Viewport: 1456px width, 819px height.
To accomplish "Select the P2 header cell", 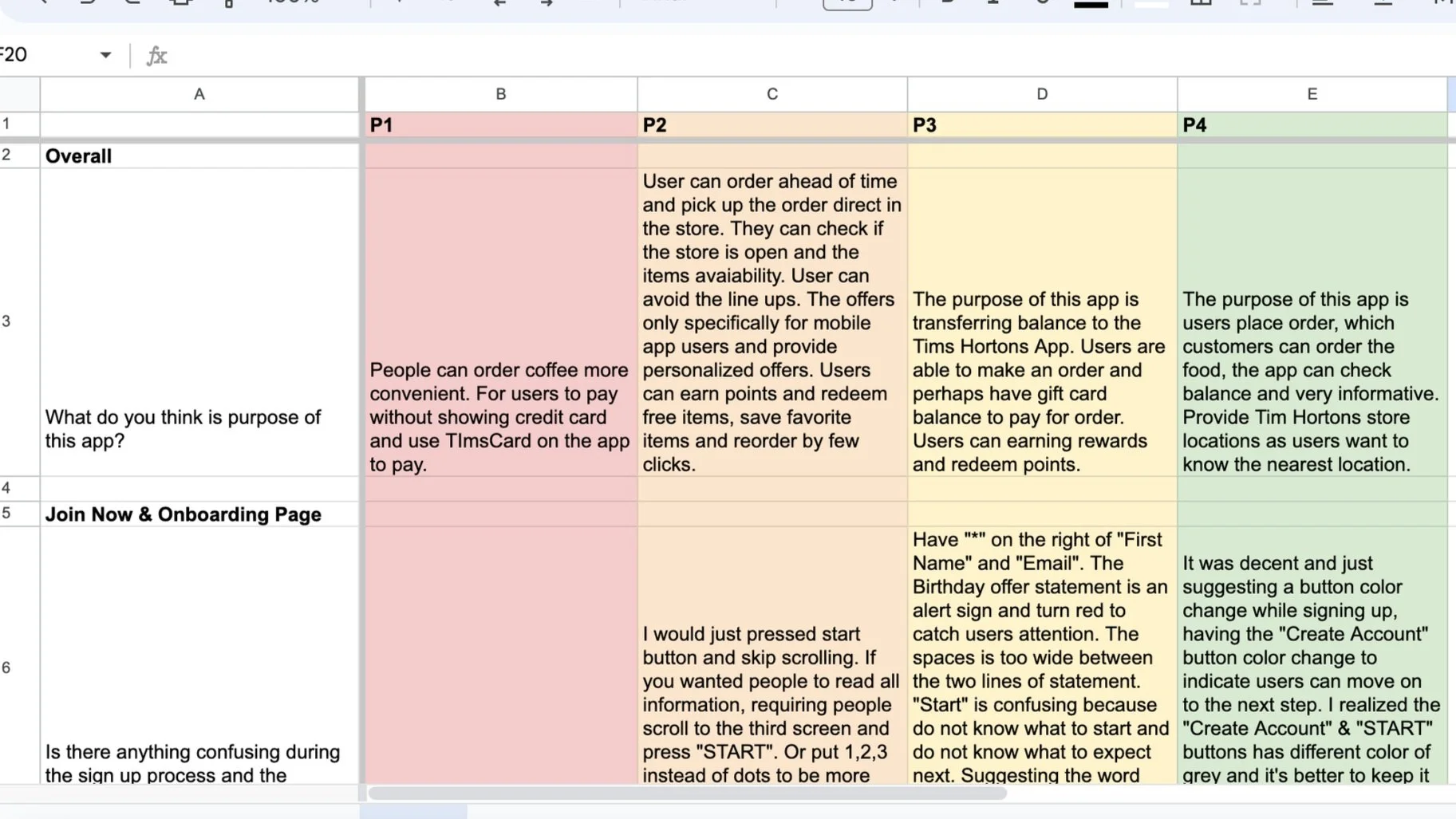I will point(772,124).
